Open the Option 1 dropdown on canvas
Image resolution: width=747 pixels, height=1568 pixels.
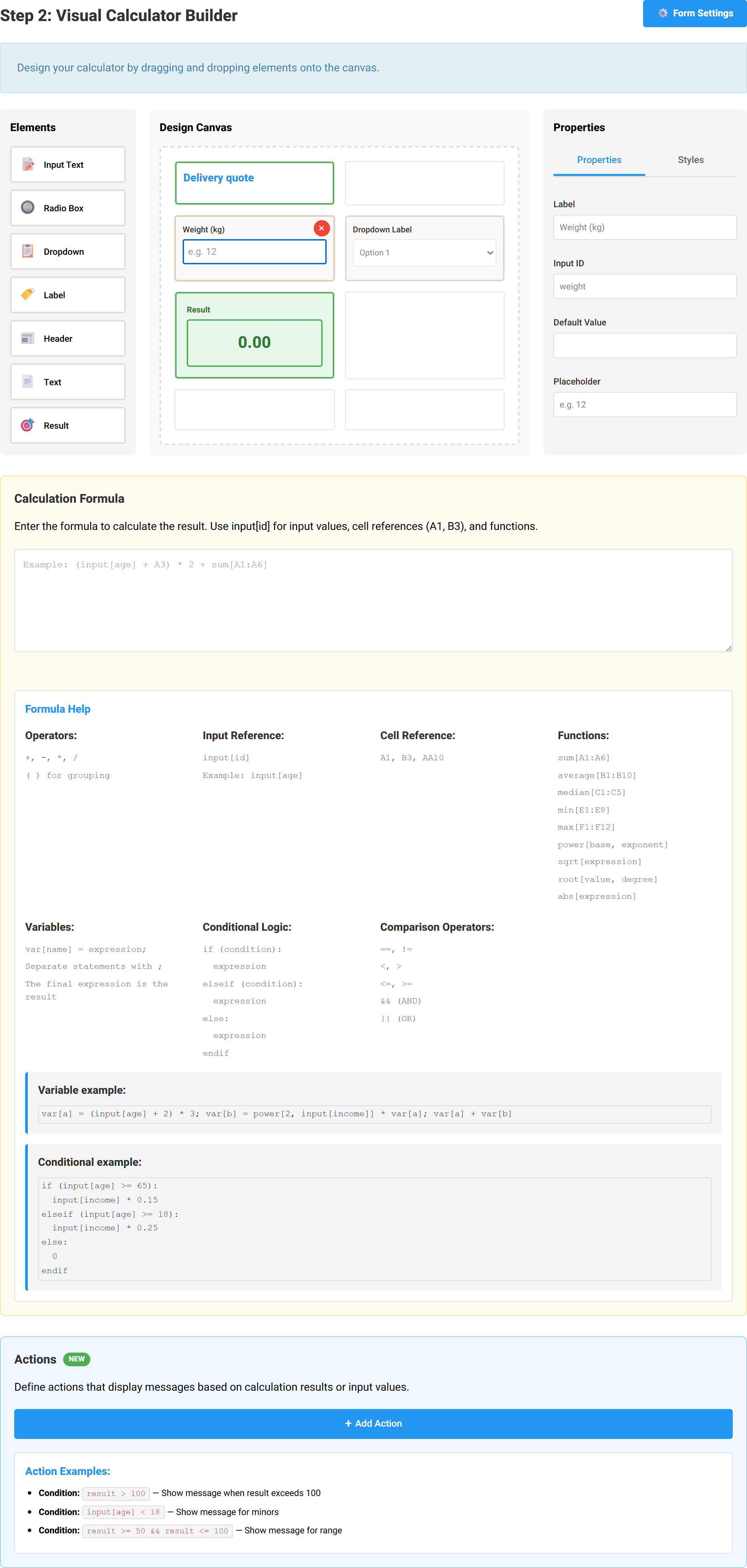coord(424,253)
